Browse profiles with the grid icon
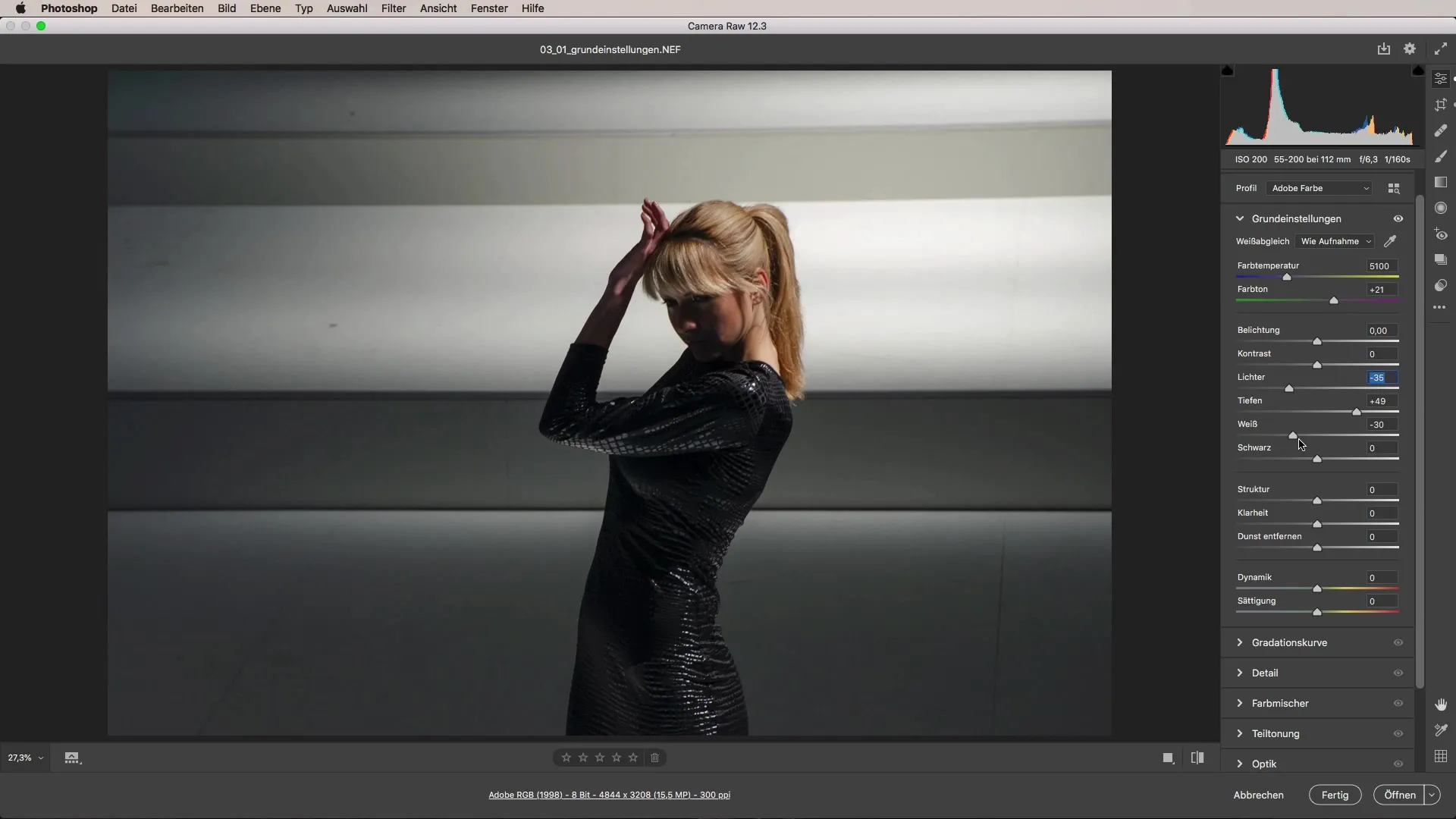The width and height of the screenshot is (1456, 819). (1394, 188)
